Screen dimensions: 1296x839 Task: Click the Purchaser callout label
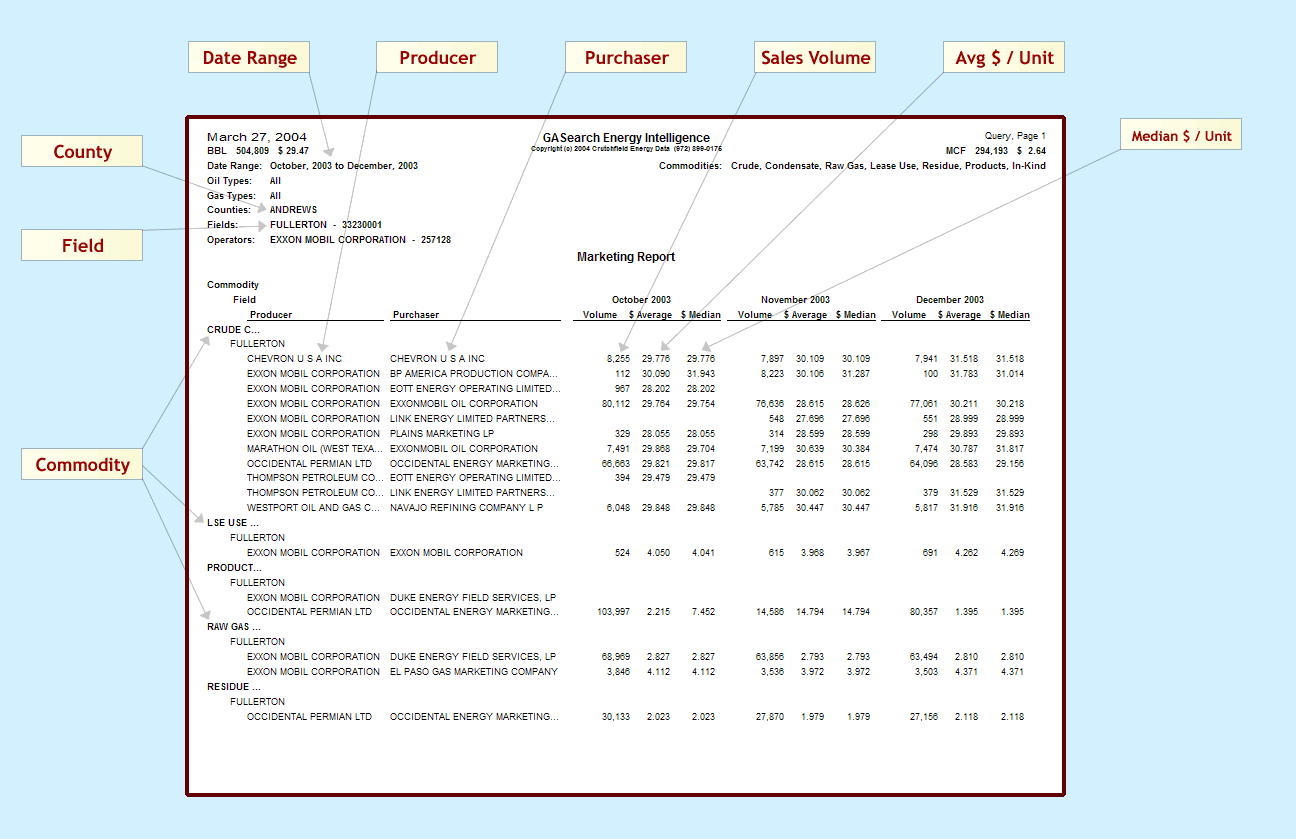(x=625, y=57)
